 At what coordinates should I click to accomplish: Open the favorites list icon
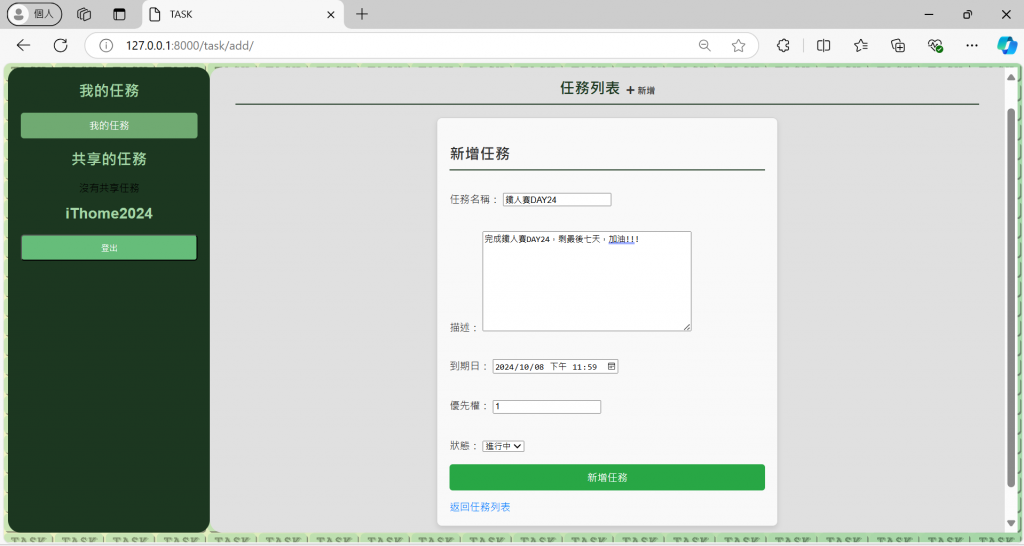coord(861,45)
